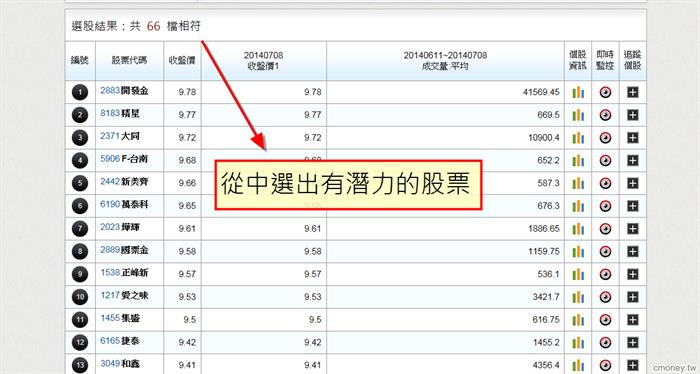Viewport: 700px width, 374px height.
Task: Start real-time monitoring for 1217 愛之味
Action: (x=605, y=297)
